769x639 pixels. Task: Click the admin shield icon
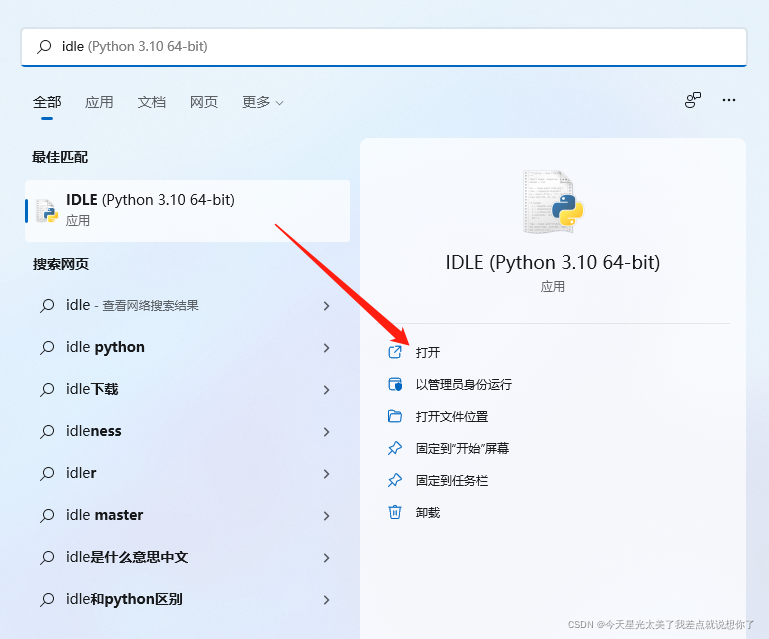395,384
